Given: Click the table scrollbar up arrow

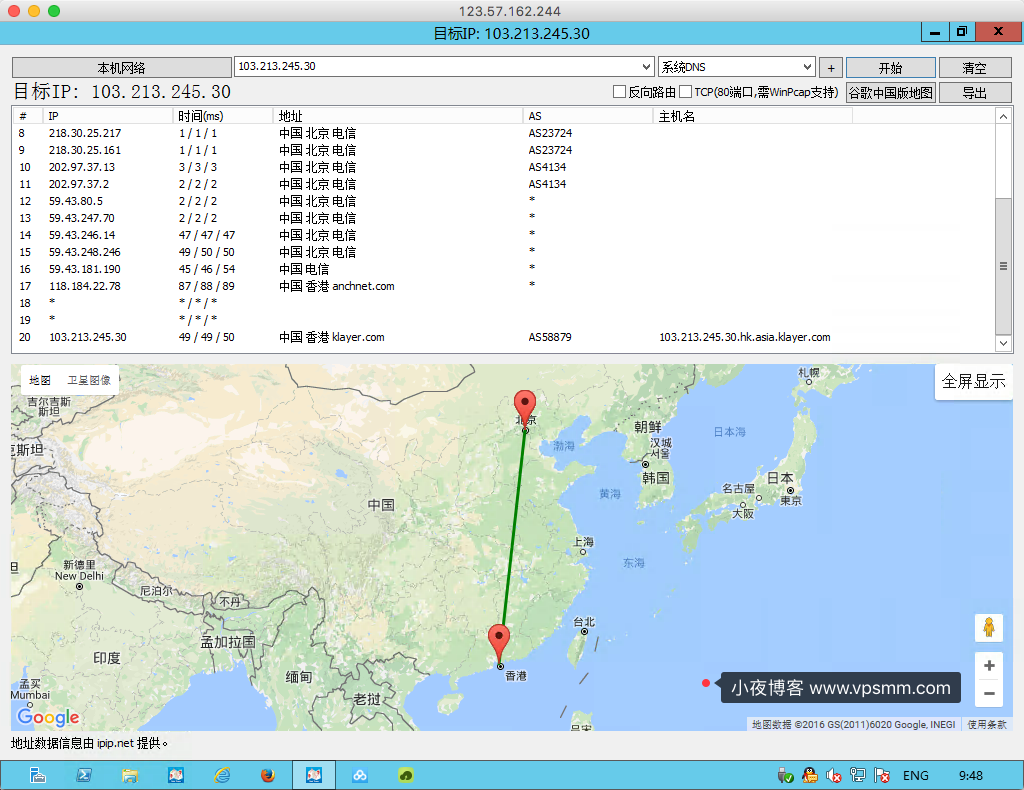Looking at the screenshot, I should click(x=1003, y=116).
